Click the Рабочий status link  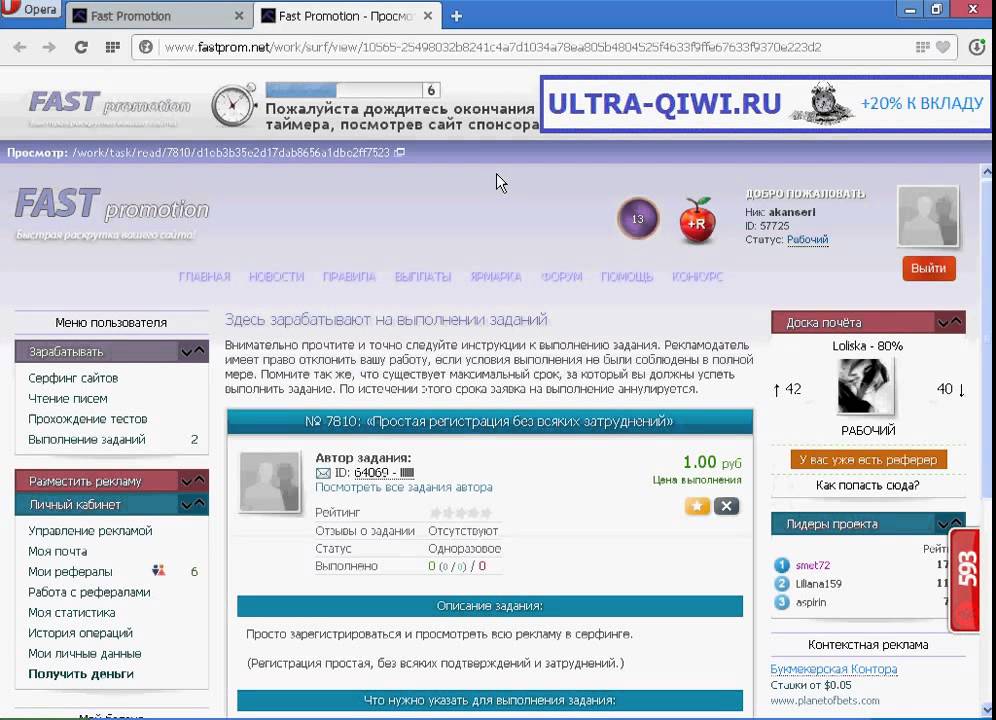pos(807,240)
